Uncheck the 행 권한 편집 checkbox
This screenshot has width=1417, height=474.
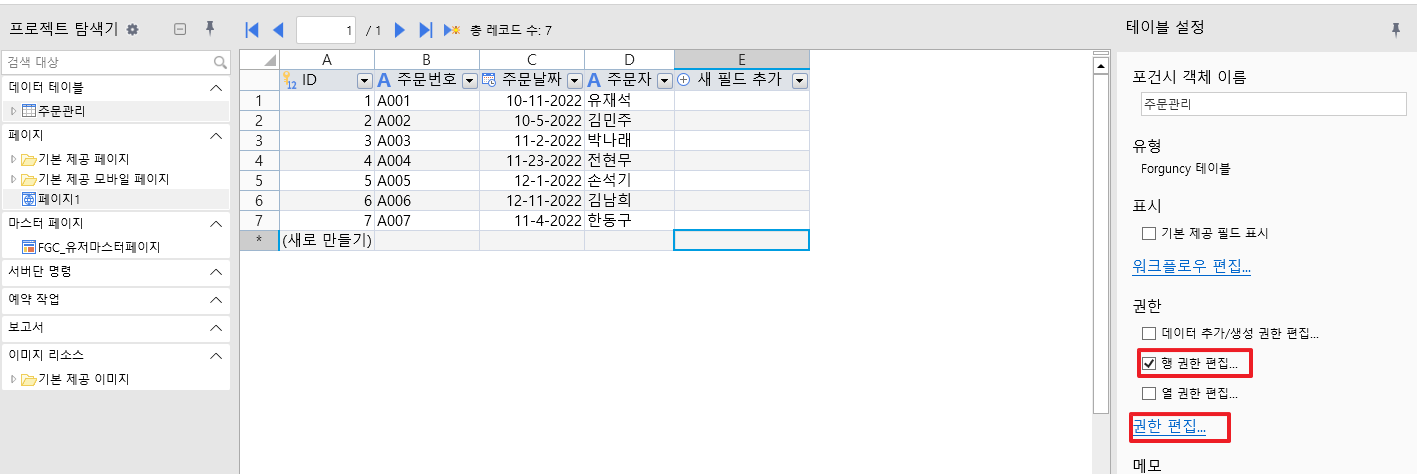click(x=1148, y=363)
